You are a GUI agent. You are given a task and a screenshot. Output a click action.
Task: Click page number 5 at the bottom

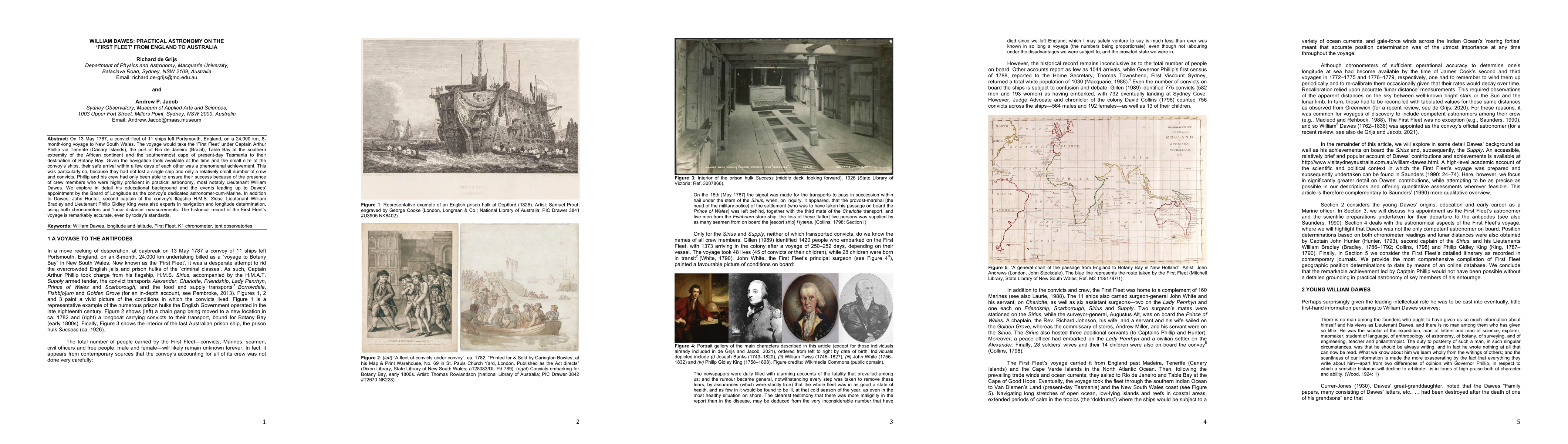pyautogui.click(x=1518, y=421)
